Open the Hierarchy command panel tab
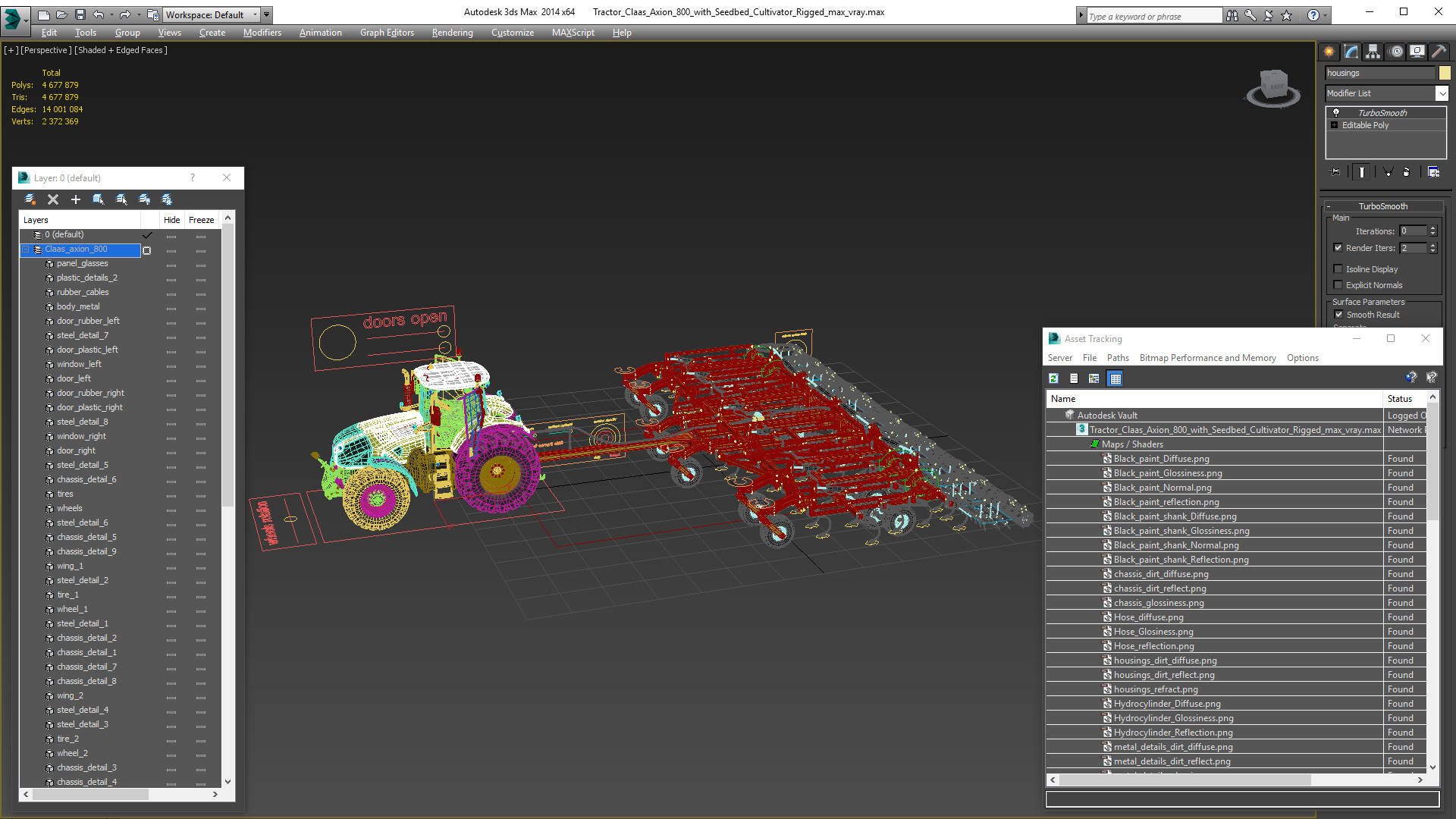Image resolution: width=1456 pixels, height=819 pixels. click(1373, 52)
